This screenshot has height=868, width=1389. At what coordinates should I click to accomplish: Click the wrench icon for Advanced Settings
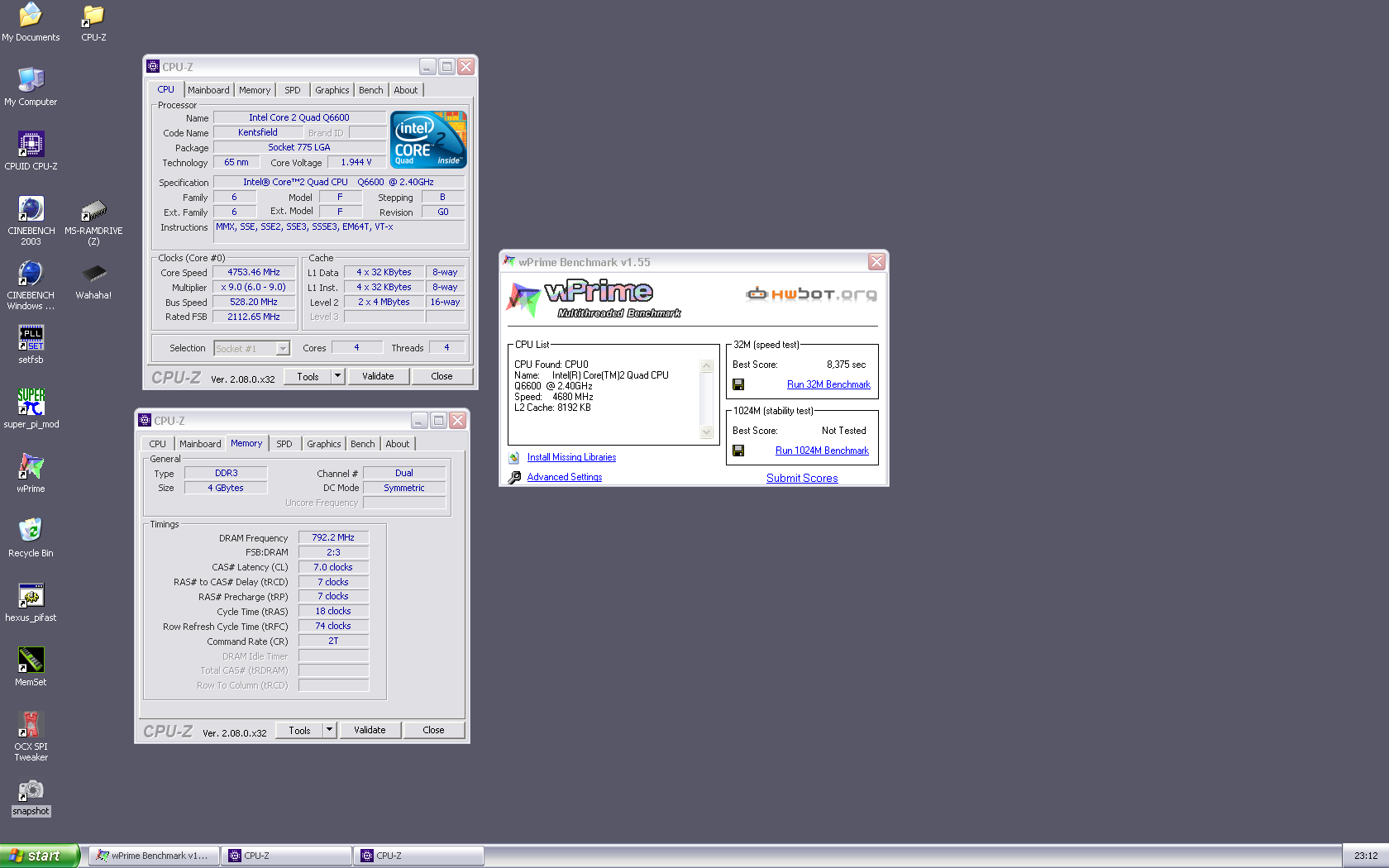514,477
